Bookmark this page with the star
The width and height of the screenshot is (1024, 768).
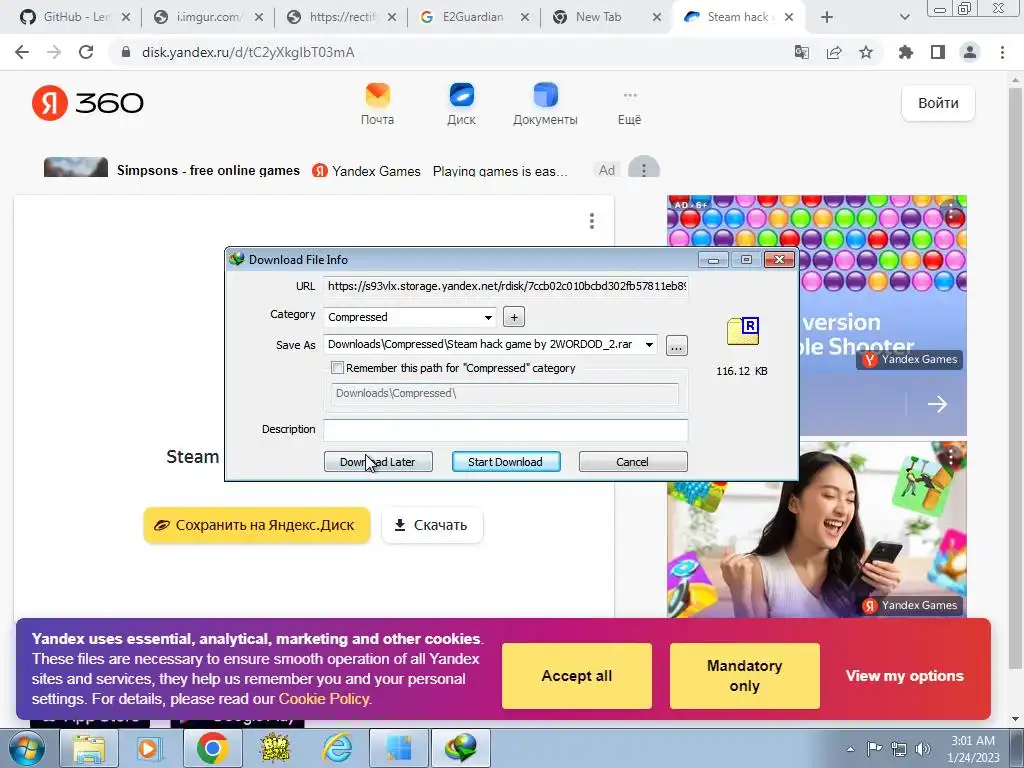pyautogui.click(x=866, y=52)
